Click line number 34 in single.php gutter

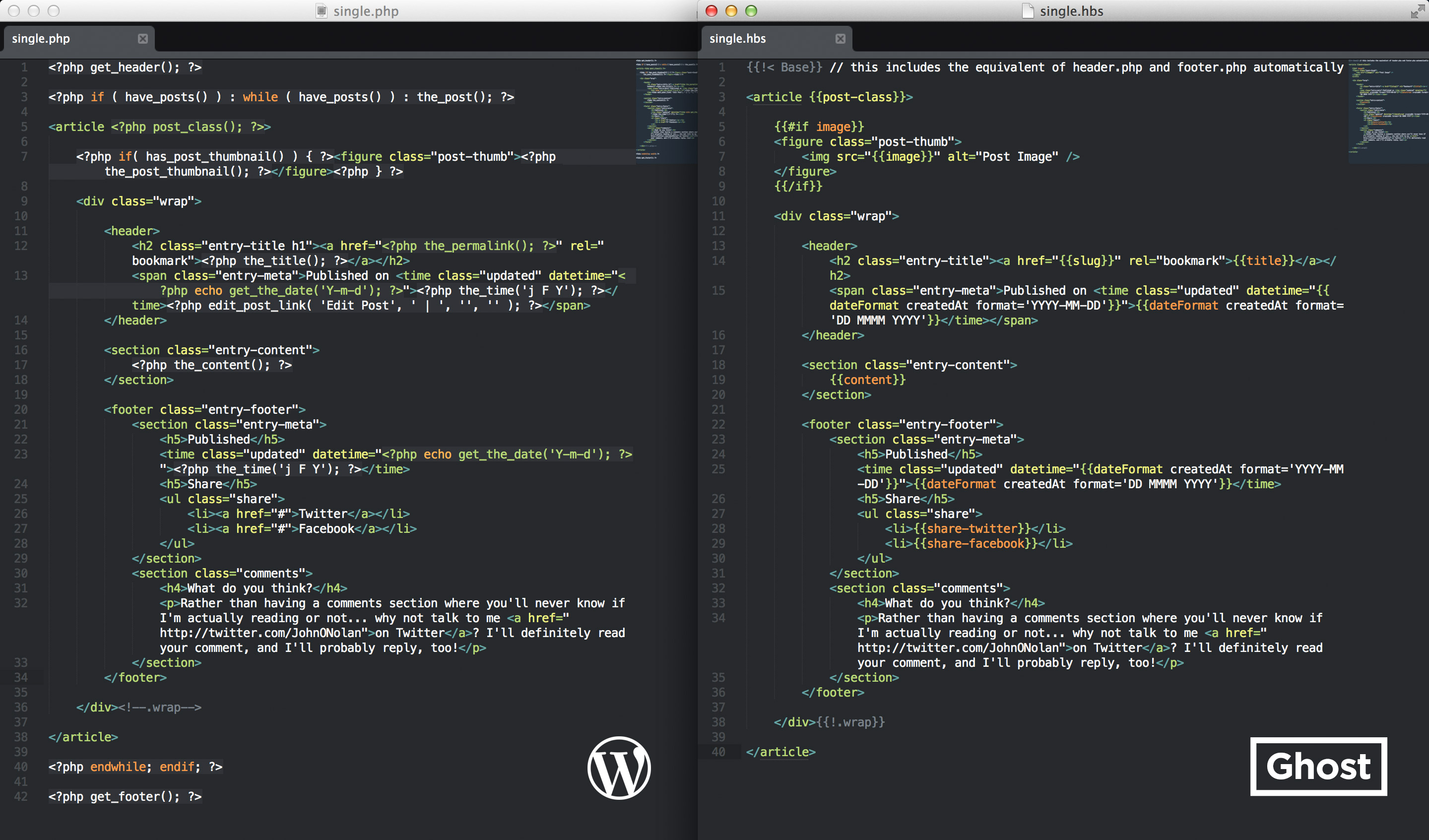point(21,677)
